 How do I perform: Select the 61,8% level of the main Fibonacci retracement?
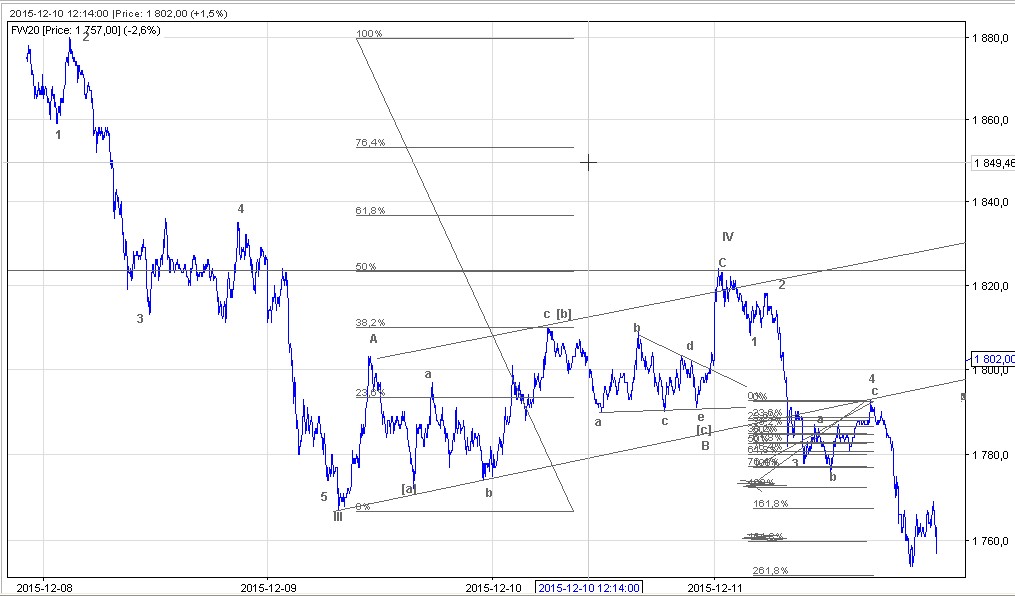coord(370,210)
